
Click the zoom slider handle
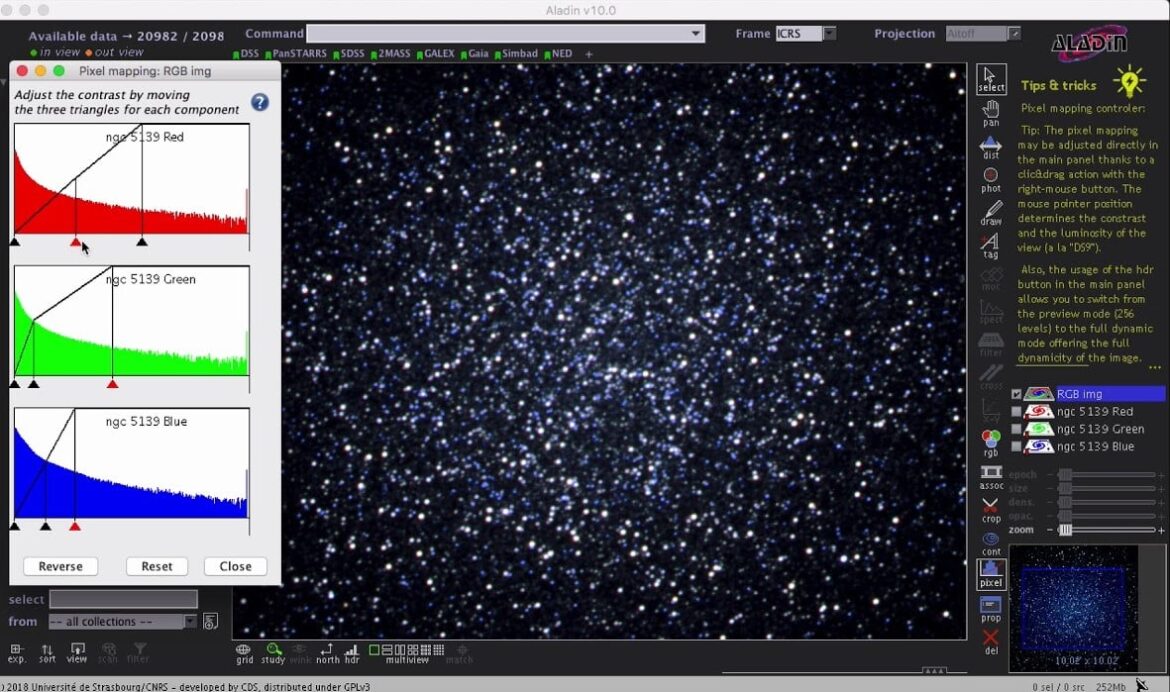point(1066,530)
